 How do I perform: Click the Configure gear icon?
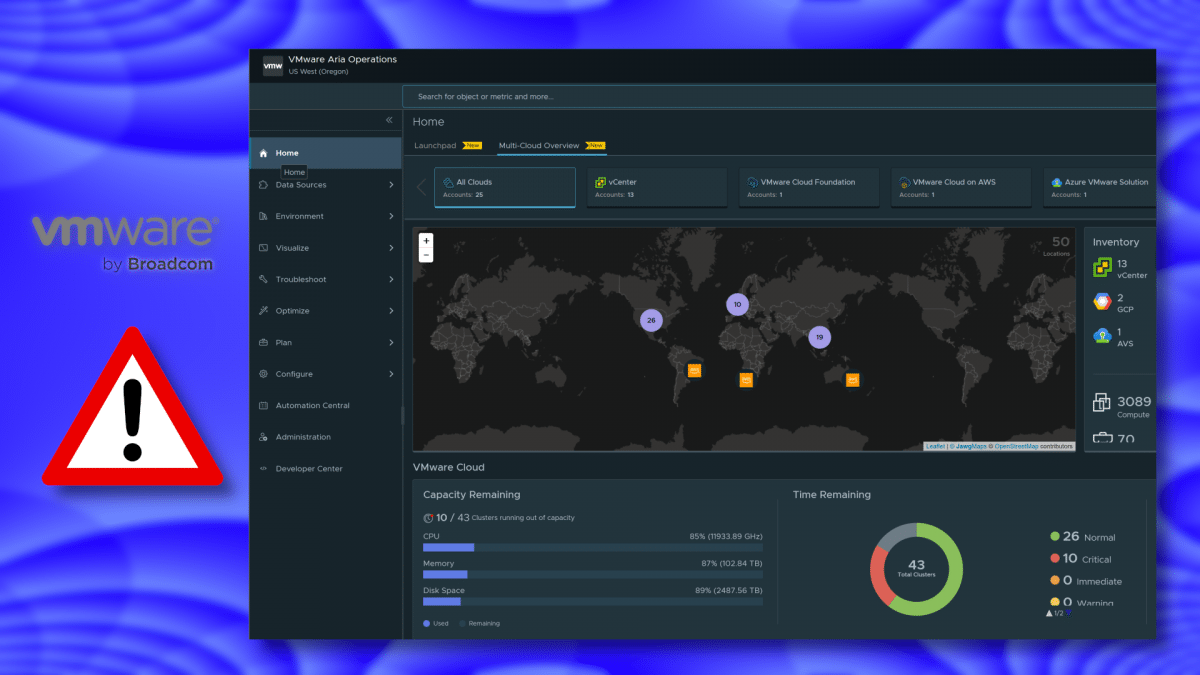tap(263, 374)
